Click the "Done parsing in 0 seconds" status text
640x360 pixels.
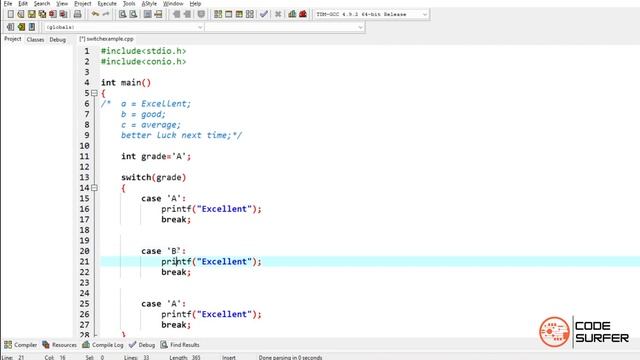coord(290,358)
